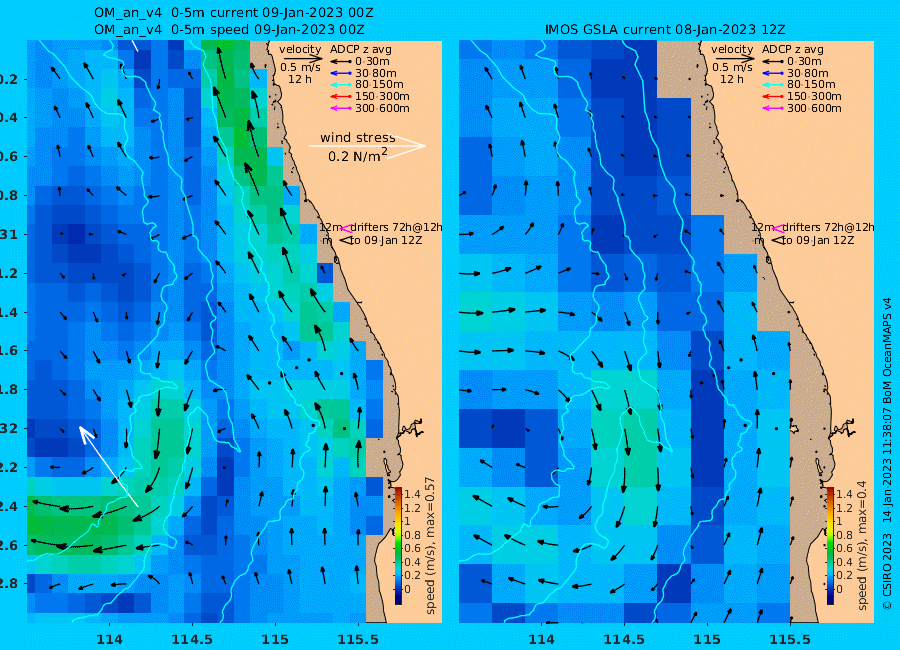Select the right panel speed color bar
Viewport: 900px width, 650px height.
pyautogui.click(x=830, y=545)
